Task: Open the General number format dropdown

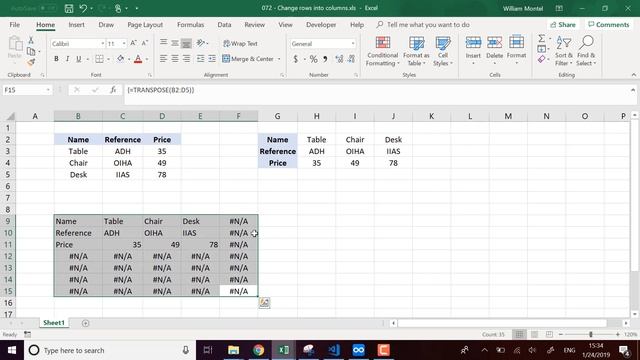Action: point(353,44)
